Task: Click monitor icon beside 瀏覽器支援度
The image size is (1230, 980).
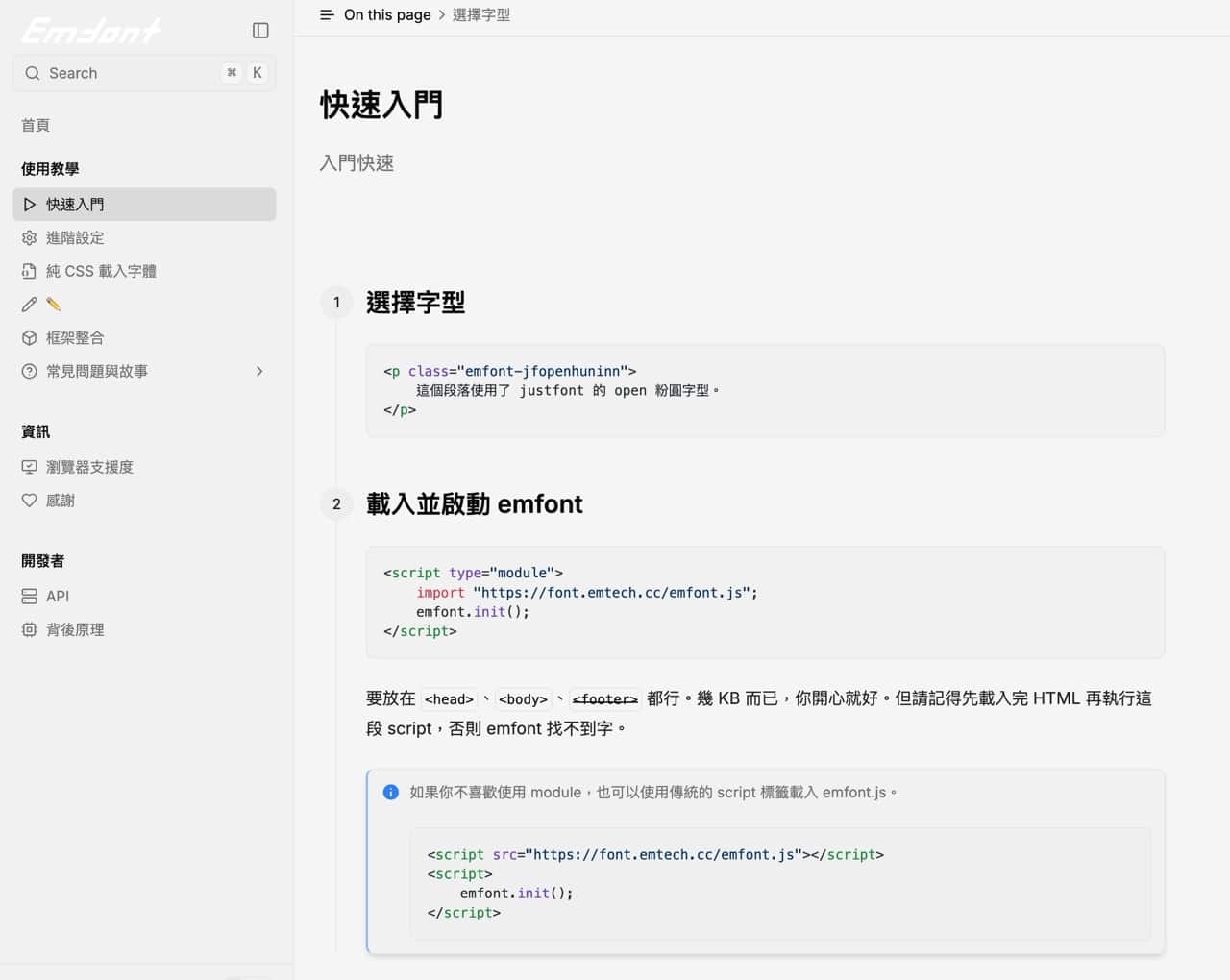Action: pyautogui.click(x=30, y=467)
